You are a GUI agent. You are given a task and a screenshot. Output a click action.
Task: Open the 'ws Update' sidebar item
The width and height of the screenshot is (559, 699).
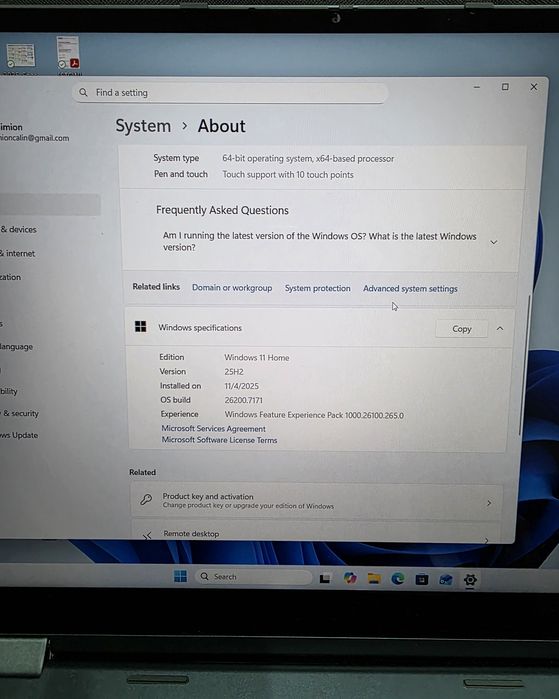click(19, 435)
